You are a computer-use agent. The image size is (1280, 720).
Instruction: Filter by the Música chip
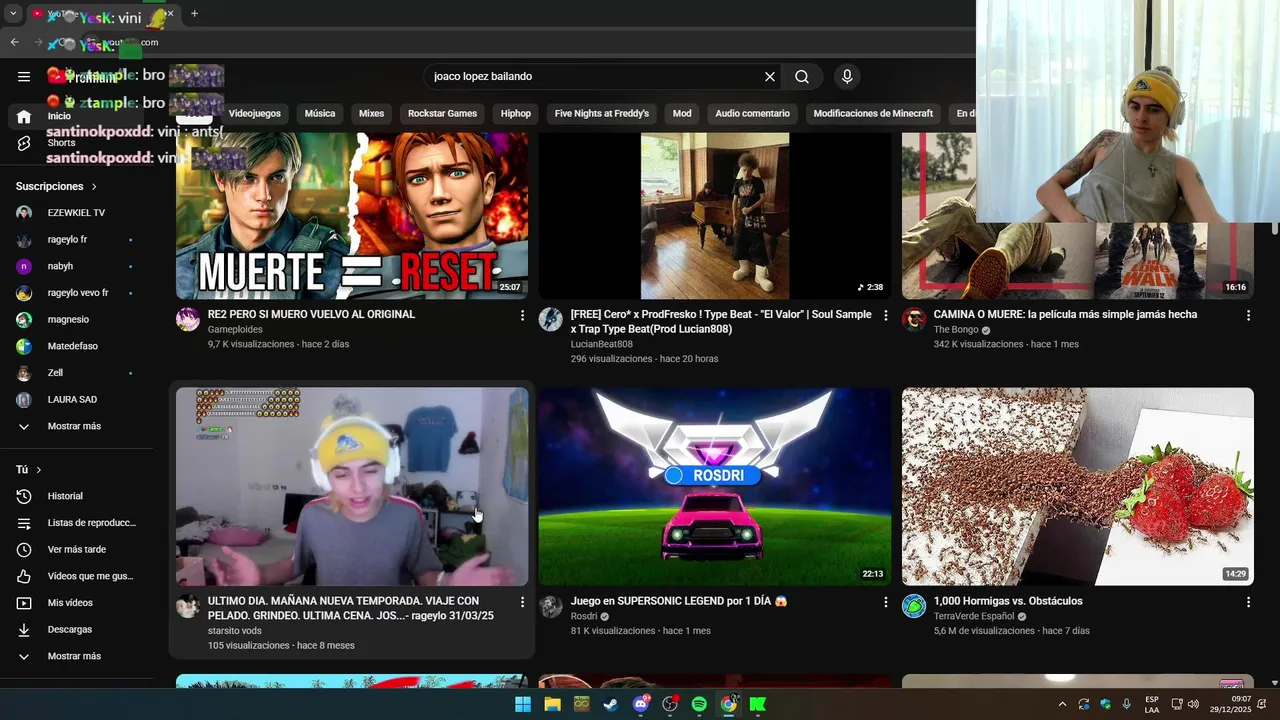pos(320,114)
